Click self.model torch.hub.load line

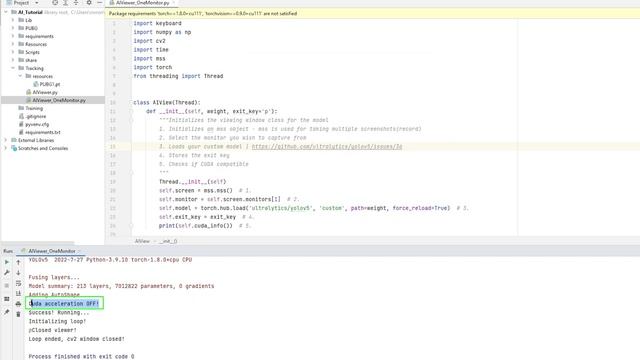pyautogui.click(x=304, y=208)
